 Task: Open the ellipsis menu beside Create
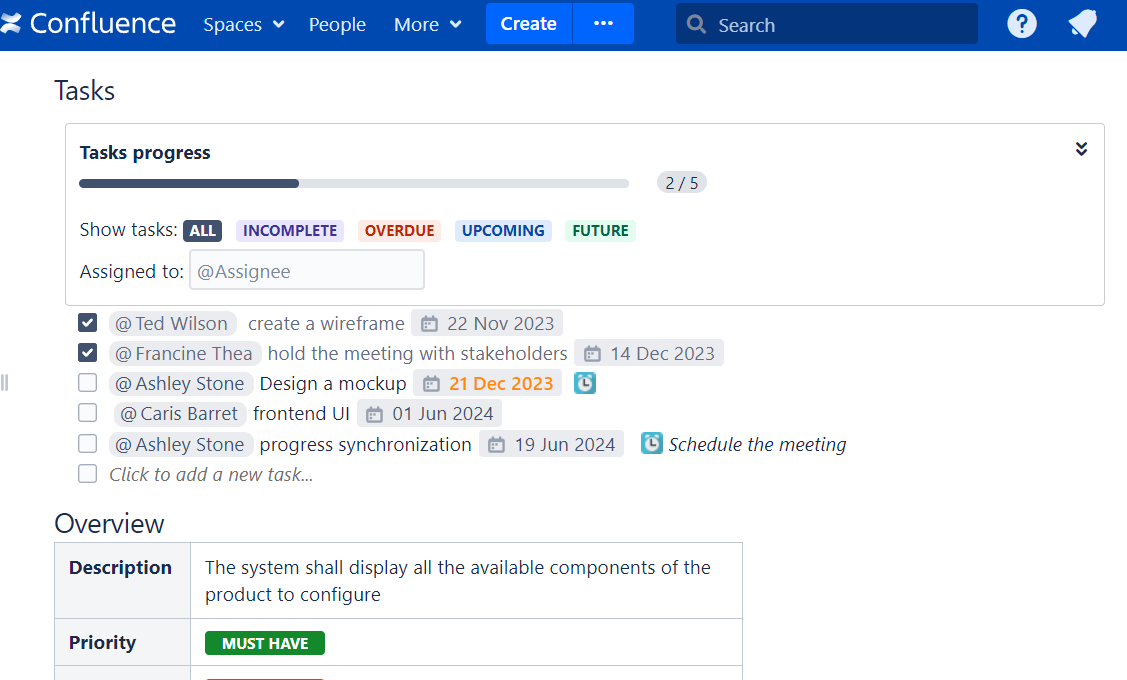click(603, 23)
